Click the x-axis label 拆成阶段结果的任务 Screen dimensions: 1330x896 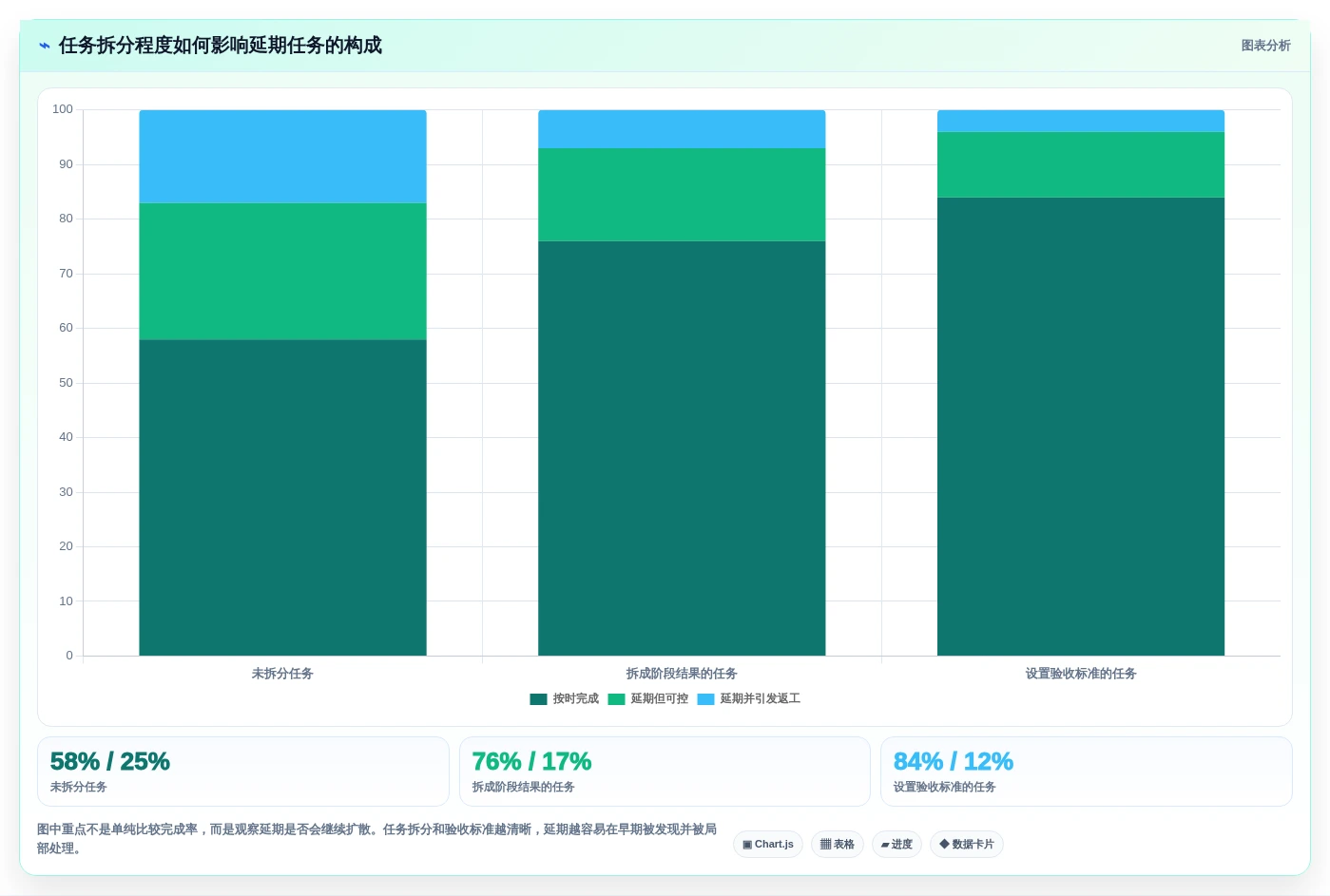pos(682,674)
